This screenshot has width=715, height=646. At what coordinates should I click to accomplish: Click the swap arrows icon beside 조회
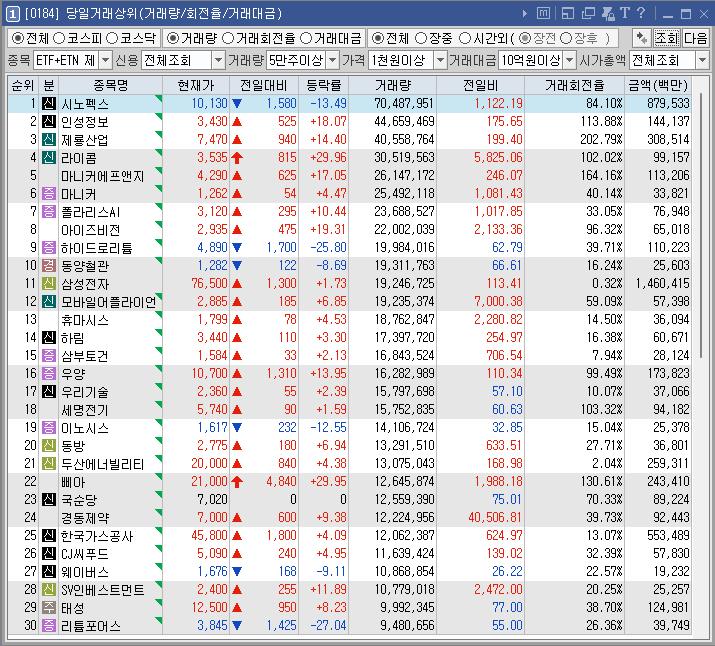pyautogui.click(x=642, y=38)
